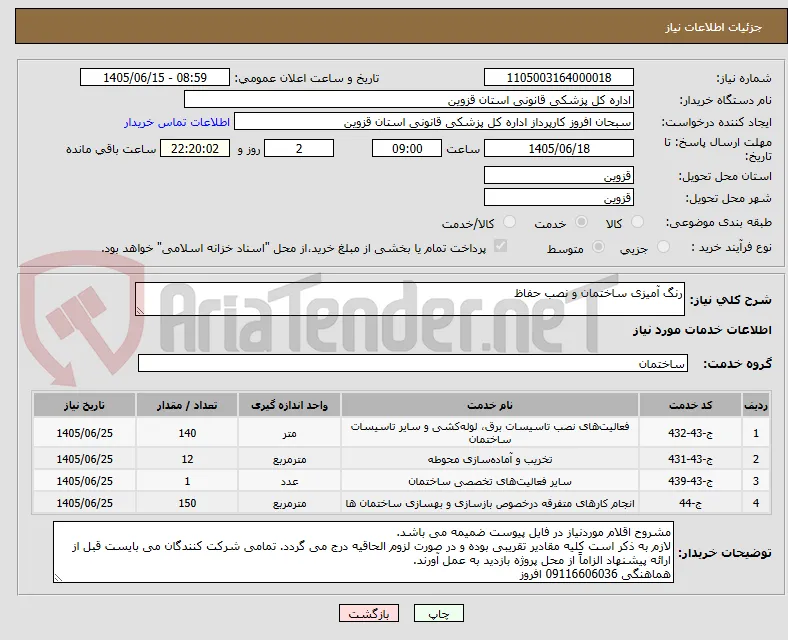
Task: Select the خدمت radio button
Action: [x=581, y=222]
